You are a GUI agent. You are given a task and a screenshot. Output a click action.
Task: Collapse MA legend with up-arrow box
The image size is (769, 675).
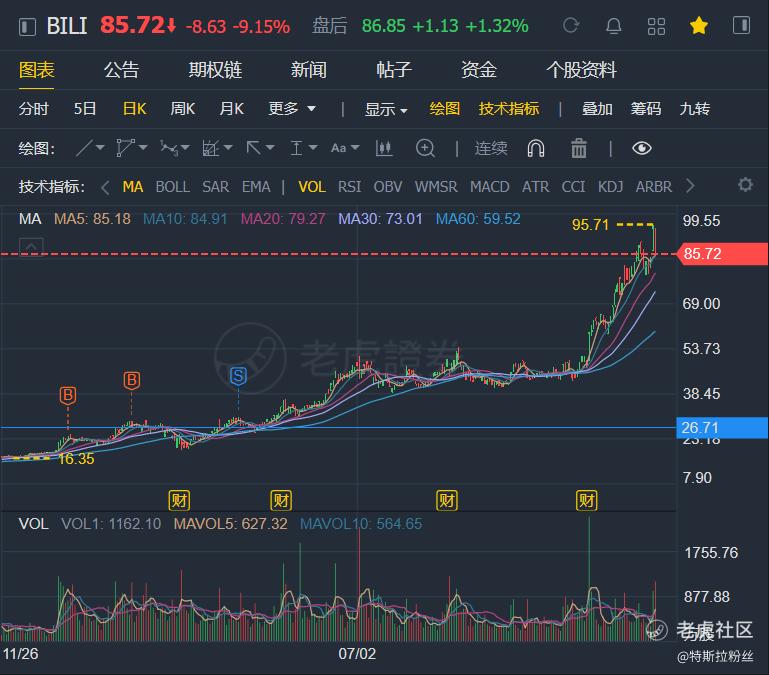tap(31, 246)
